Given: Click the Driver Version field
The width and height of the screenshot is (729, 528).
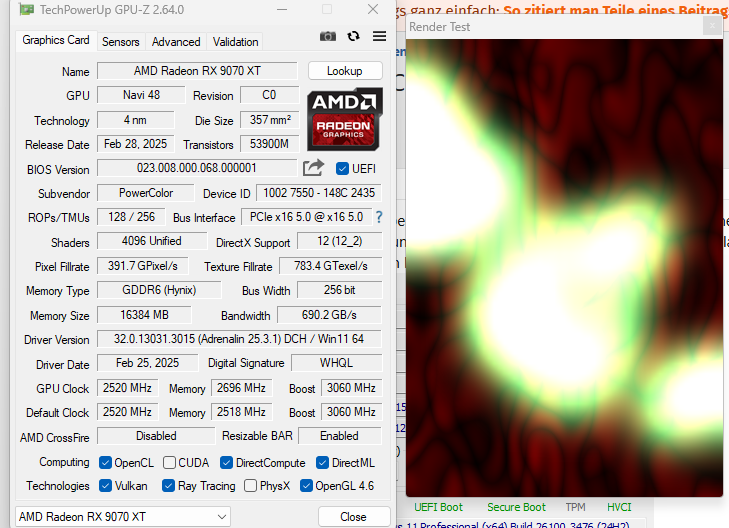Looking at the screenshot, I should tap(239, 339).
